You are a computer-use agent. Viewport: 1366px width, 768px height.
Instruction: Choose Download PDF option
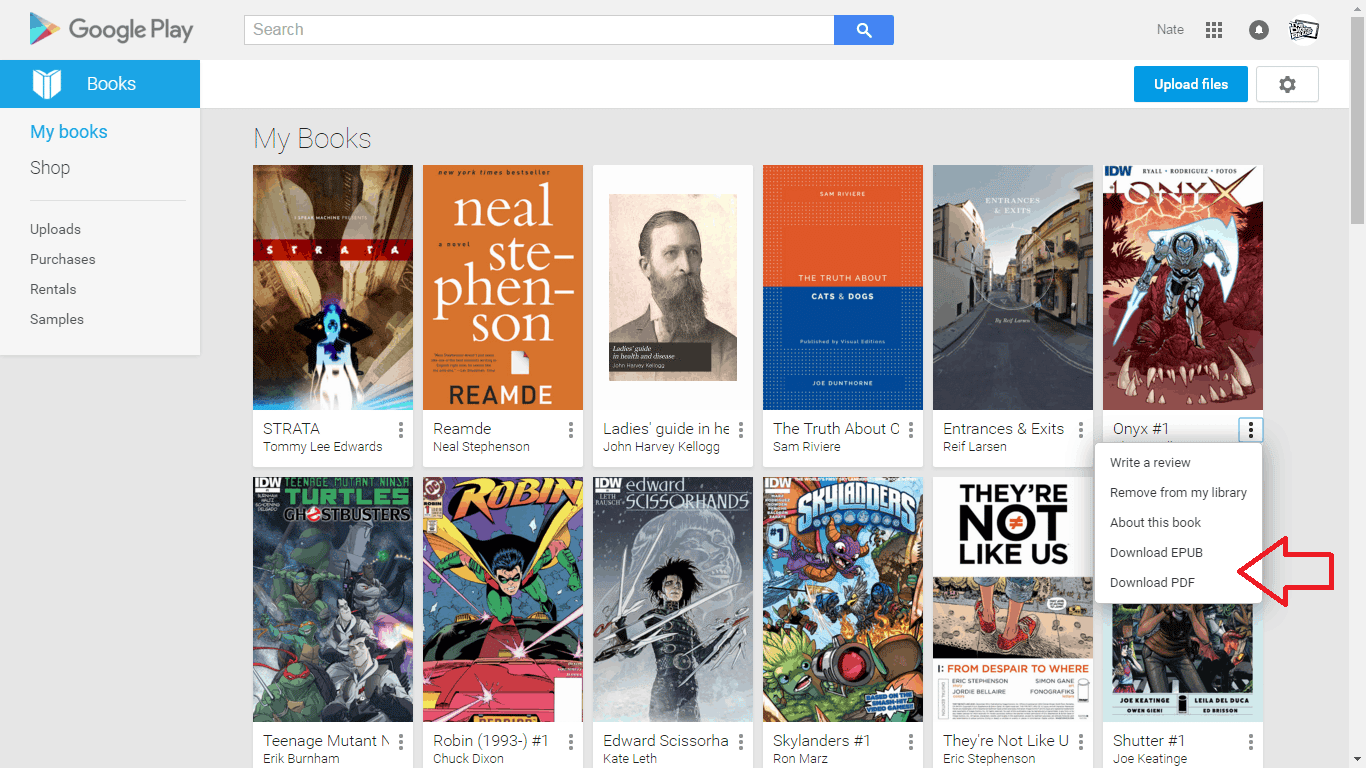pyautogui.click(x=1179, y=583)
